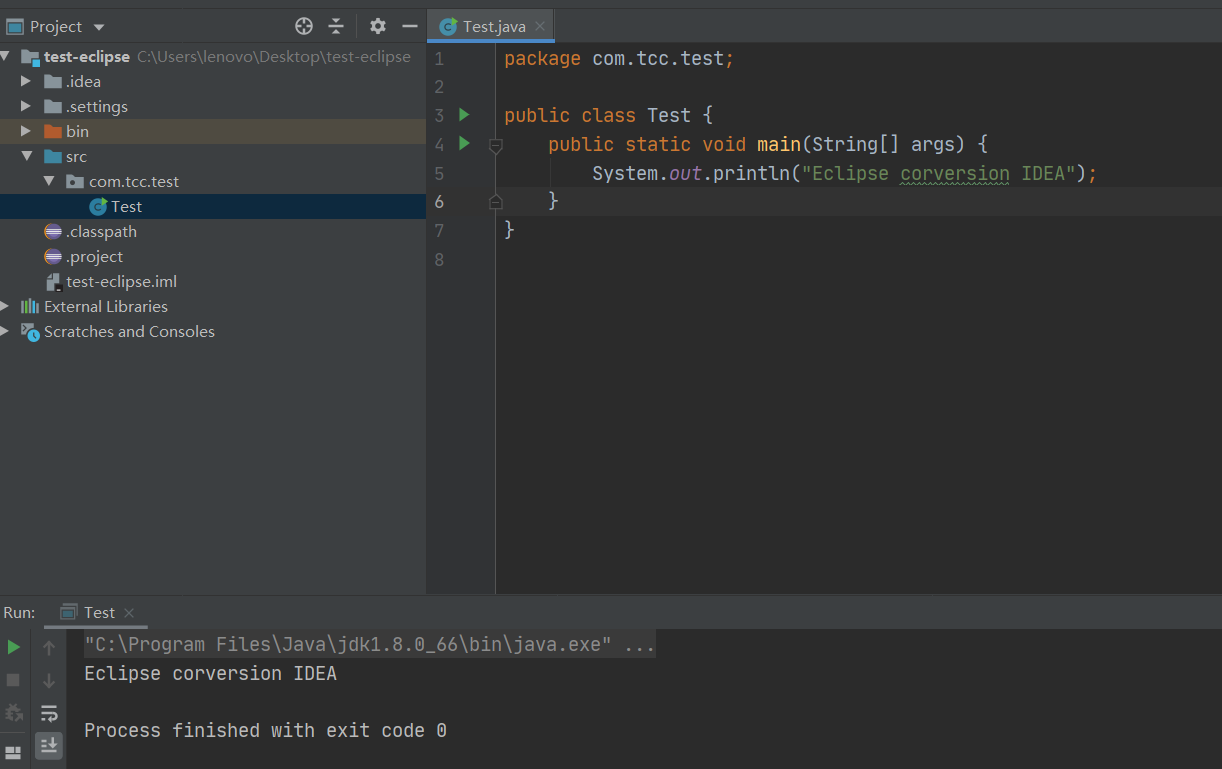
Task: Click the java.exe command line in console
Action: [x=370, y=644]
